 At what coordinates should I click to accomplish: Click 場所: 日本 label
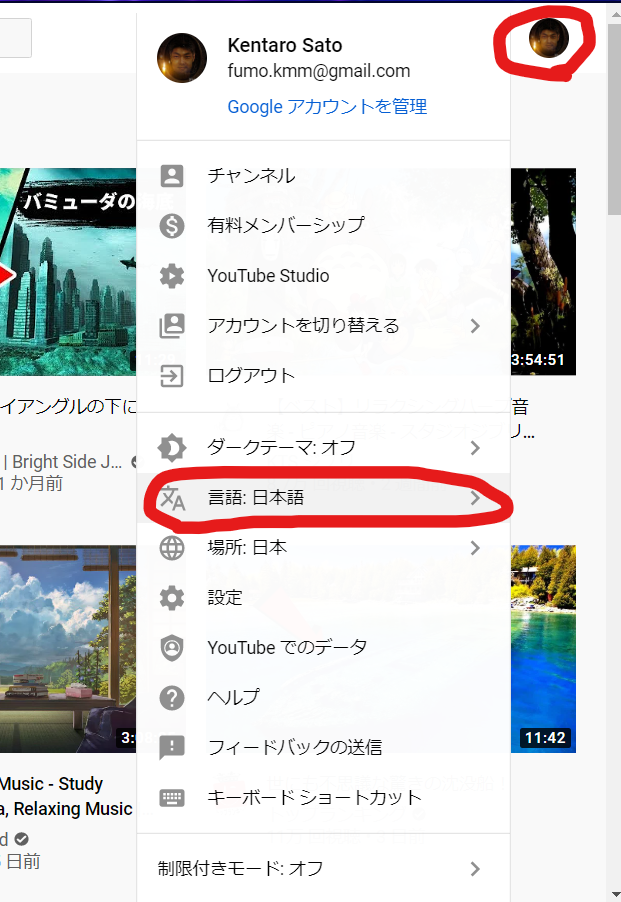247,547
